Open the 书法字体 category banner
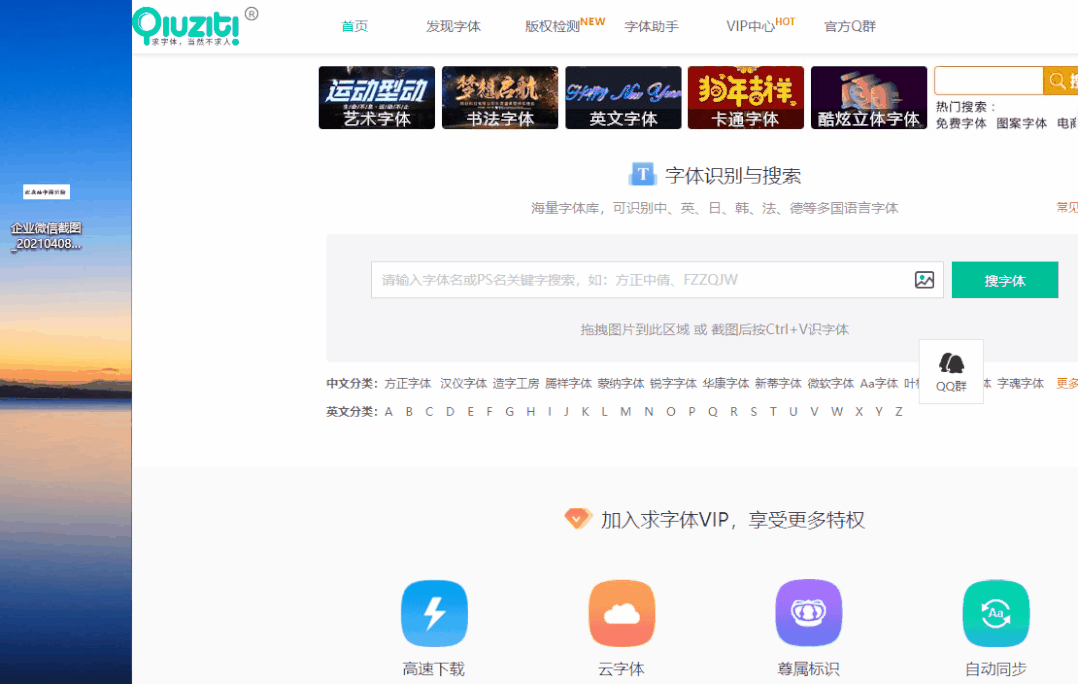The image size is (1078, 684). 500,98
